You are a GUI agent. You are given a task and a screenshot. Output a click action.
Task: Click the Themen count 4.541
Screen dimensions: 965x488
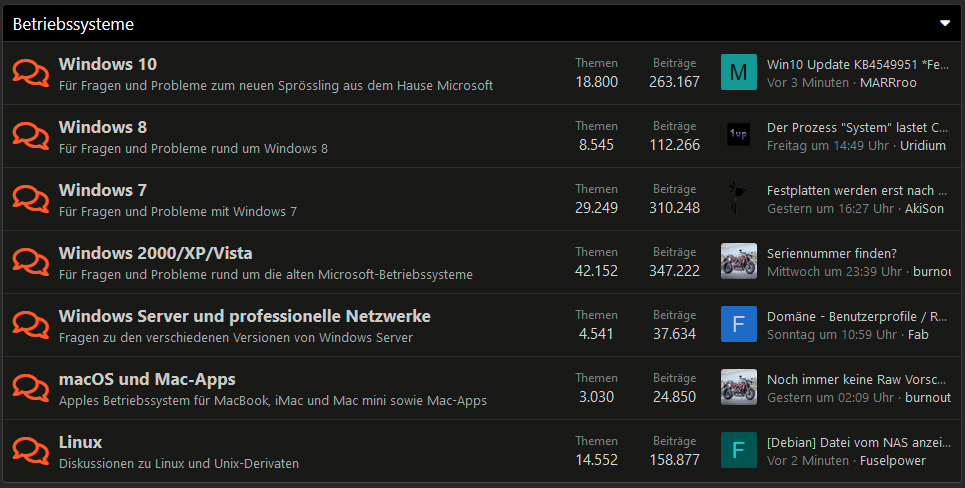(x=596, y=334)
